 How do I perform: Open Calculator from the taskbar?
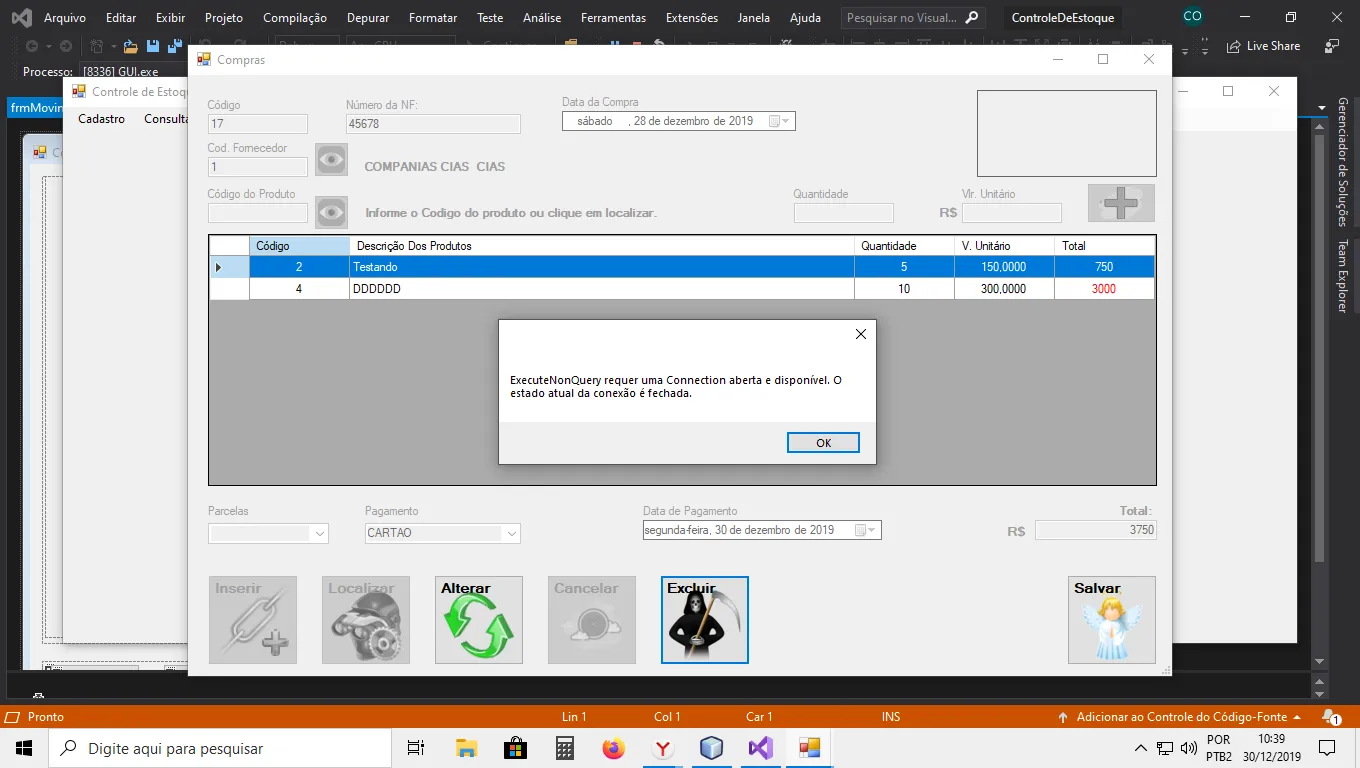click(564, 748)
